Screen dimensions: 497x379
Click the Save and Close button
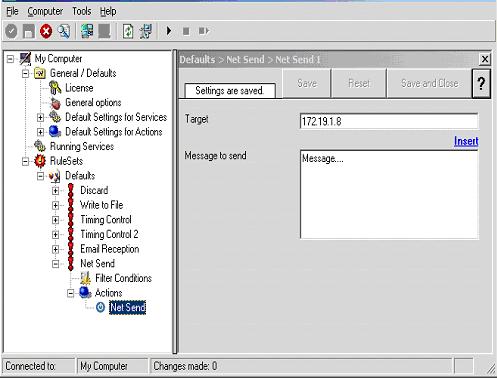point(430,83)
